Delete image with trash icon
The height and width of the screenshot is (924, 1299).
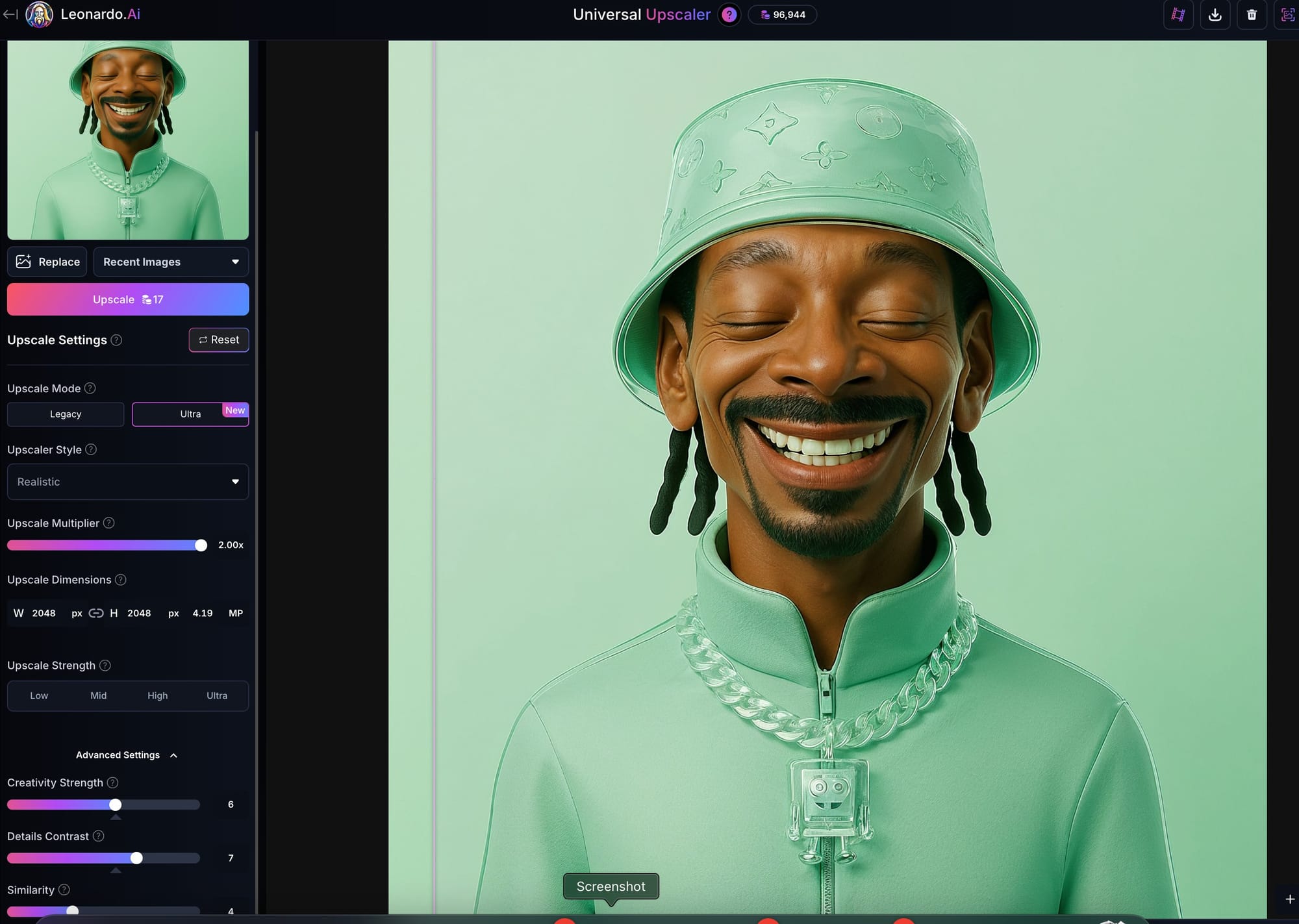(1252, 15)
